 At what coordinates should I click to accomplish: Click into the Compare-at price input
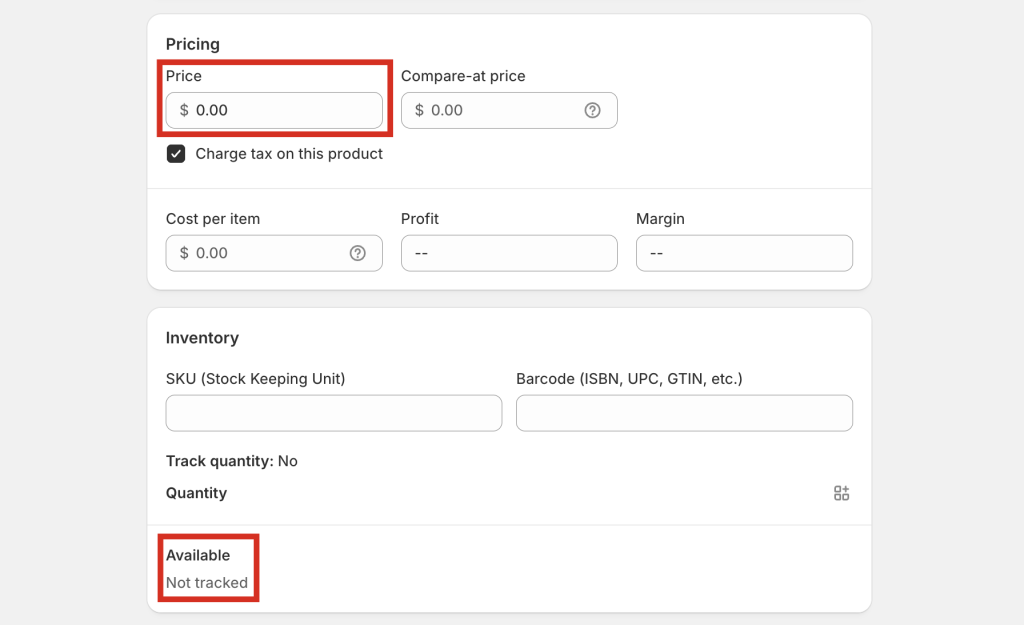click(x=500, y=110)
